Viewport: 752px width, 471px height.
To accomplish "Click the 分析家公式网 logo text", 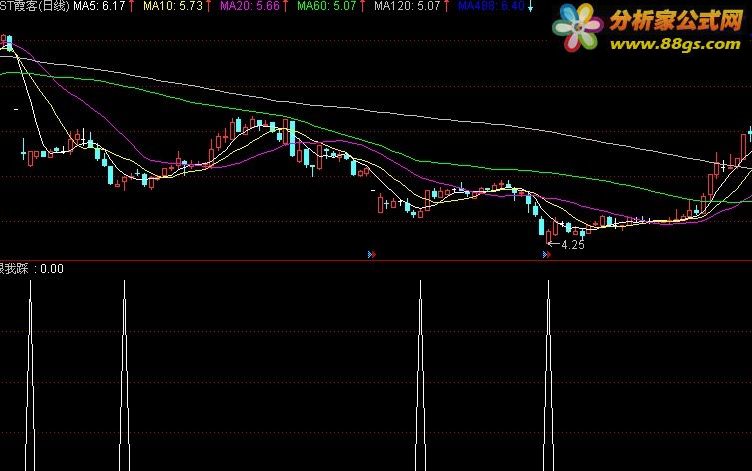I will tap(676, 21).
